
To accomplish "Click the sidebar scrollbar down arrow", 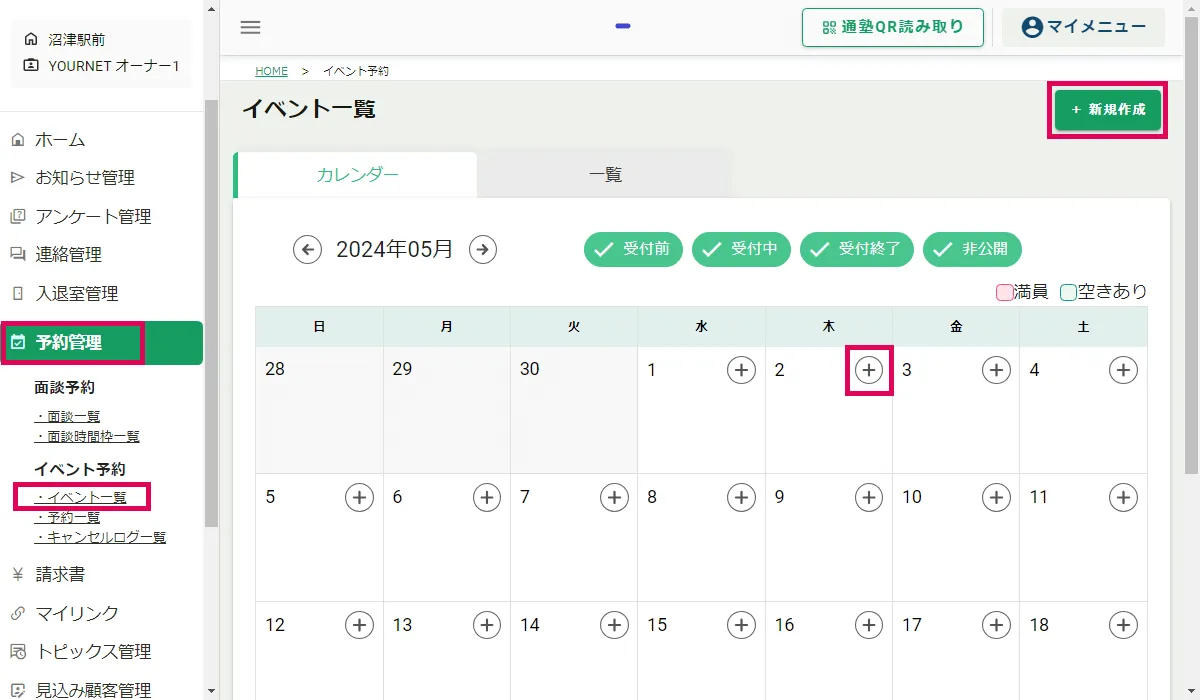I will [x=210, y=691].
